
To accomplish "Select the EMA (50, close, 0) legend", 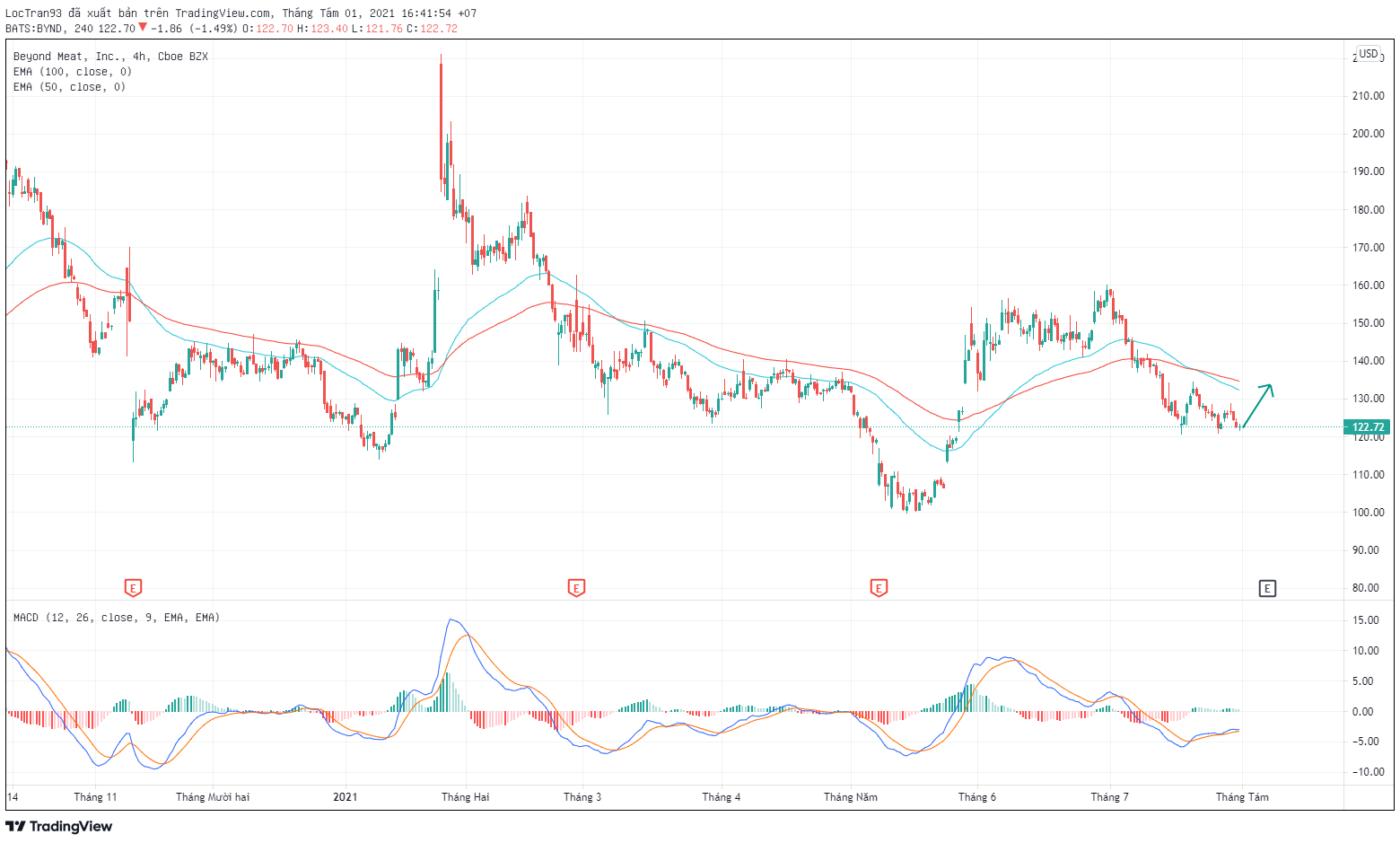I will (69, 87).
